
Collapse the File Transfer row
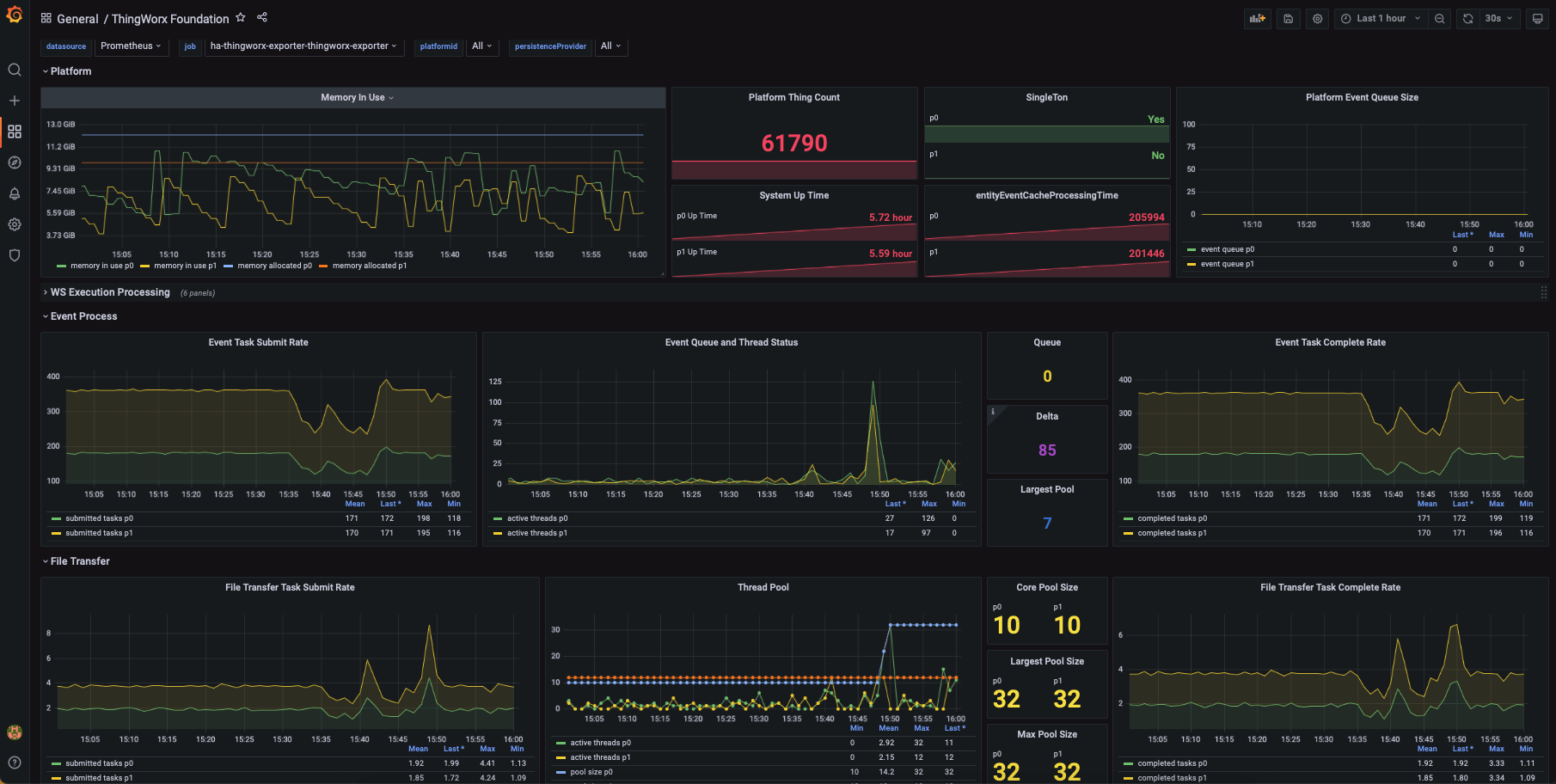[76, 561]
